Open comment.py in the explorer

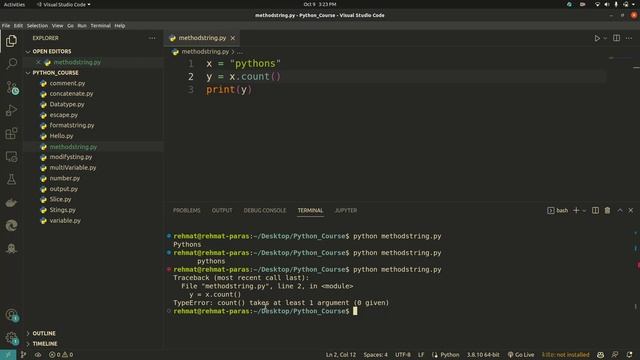(67, 83)
